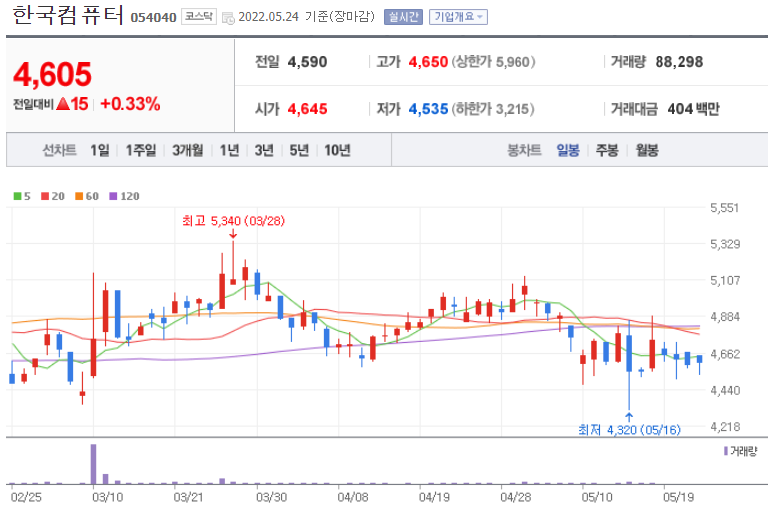Click the 05/19 date axis label
The width and height of the screenshot is (768, 518).
pos(678,497)
